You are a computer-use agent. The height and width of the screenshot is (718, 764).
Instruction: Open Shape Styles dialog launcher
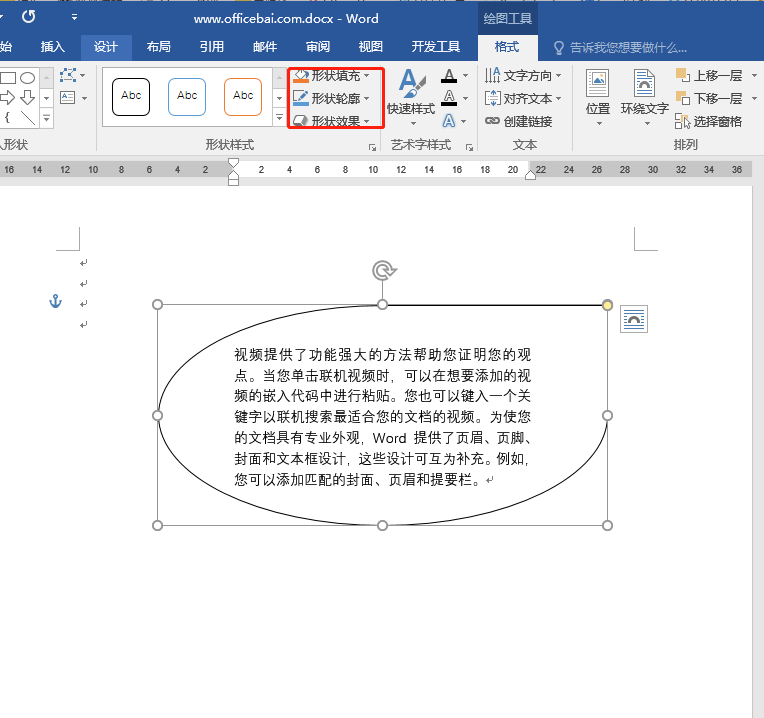pos(372,147)
